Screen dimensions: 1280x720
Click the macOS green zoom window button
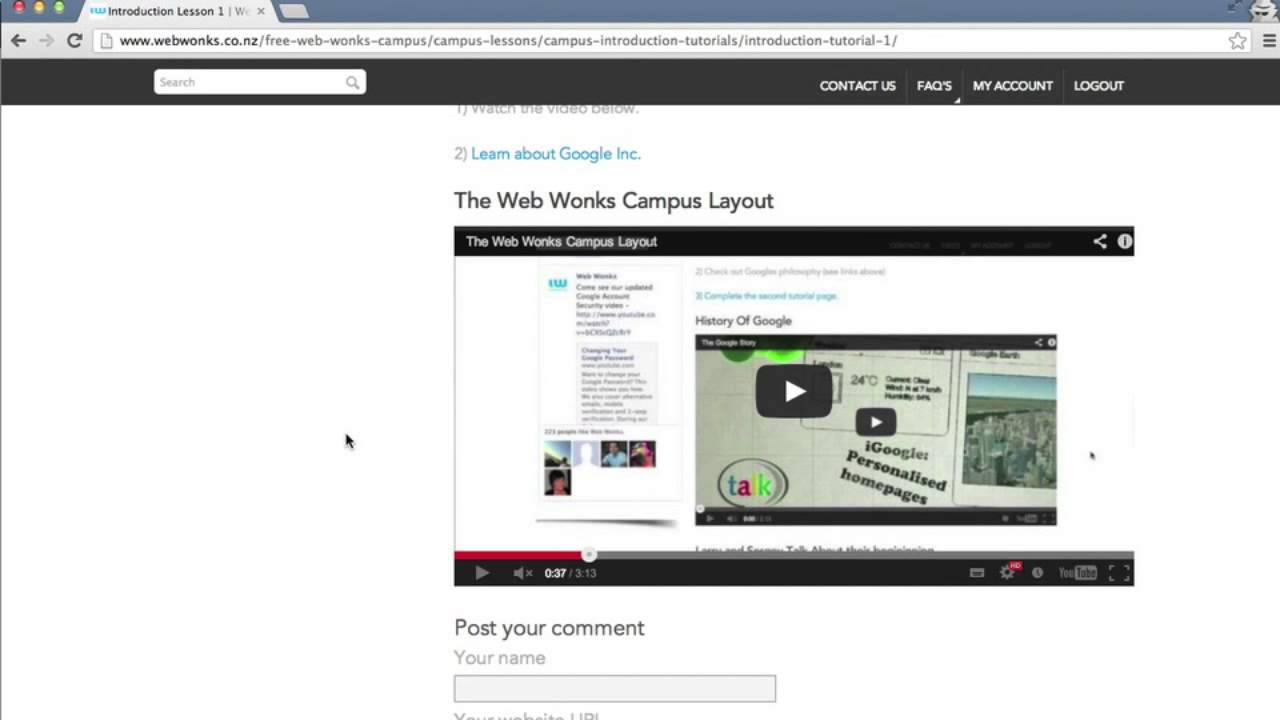tap(58, 7)
